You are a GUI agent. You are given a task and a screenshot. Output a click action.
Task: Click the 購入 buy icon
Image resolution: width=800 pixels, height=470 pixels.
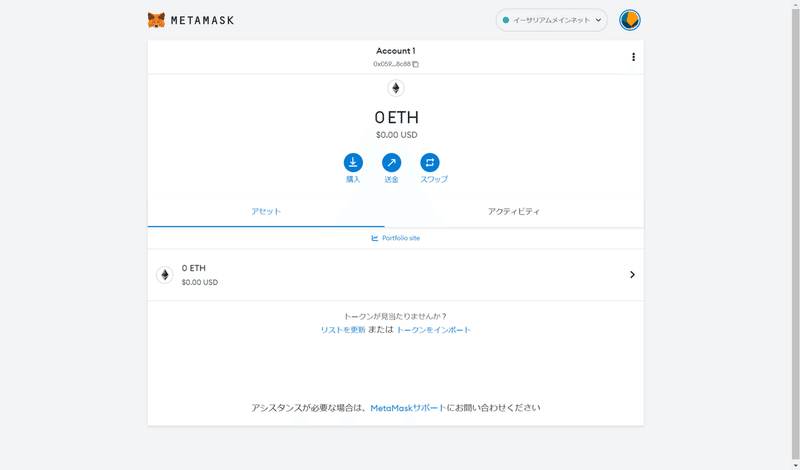[x=353, y=163]
